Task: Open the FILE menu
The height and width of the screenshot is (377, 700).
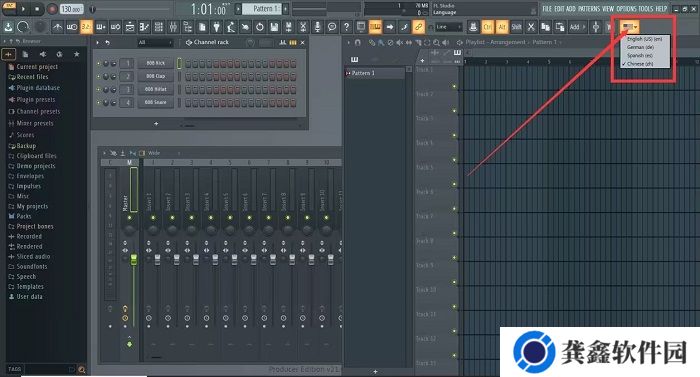Action: click(x=547, y=8)
